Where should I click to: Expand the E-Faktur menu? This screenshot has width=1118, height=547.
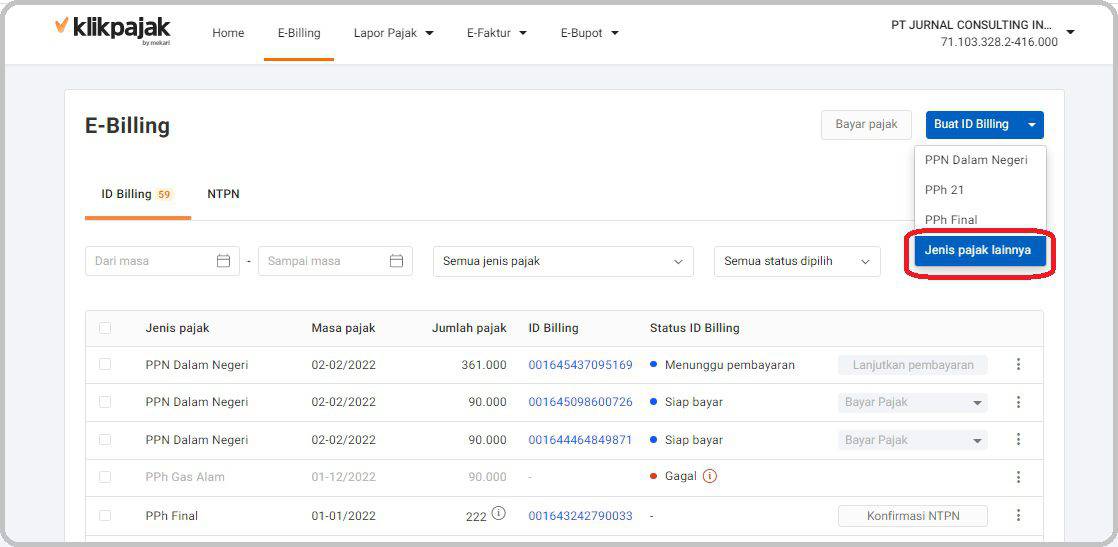coord(497,33)
